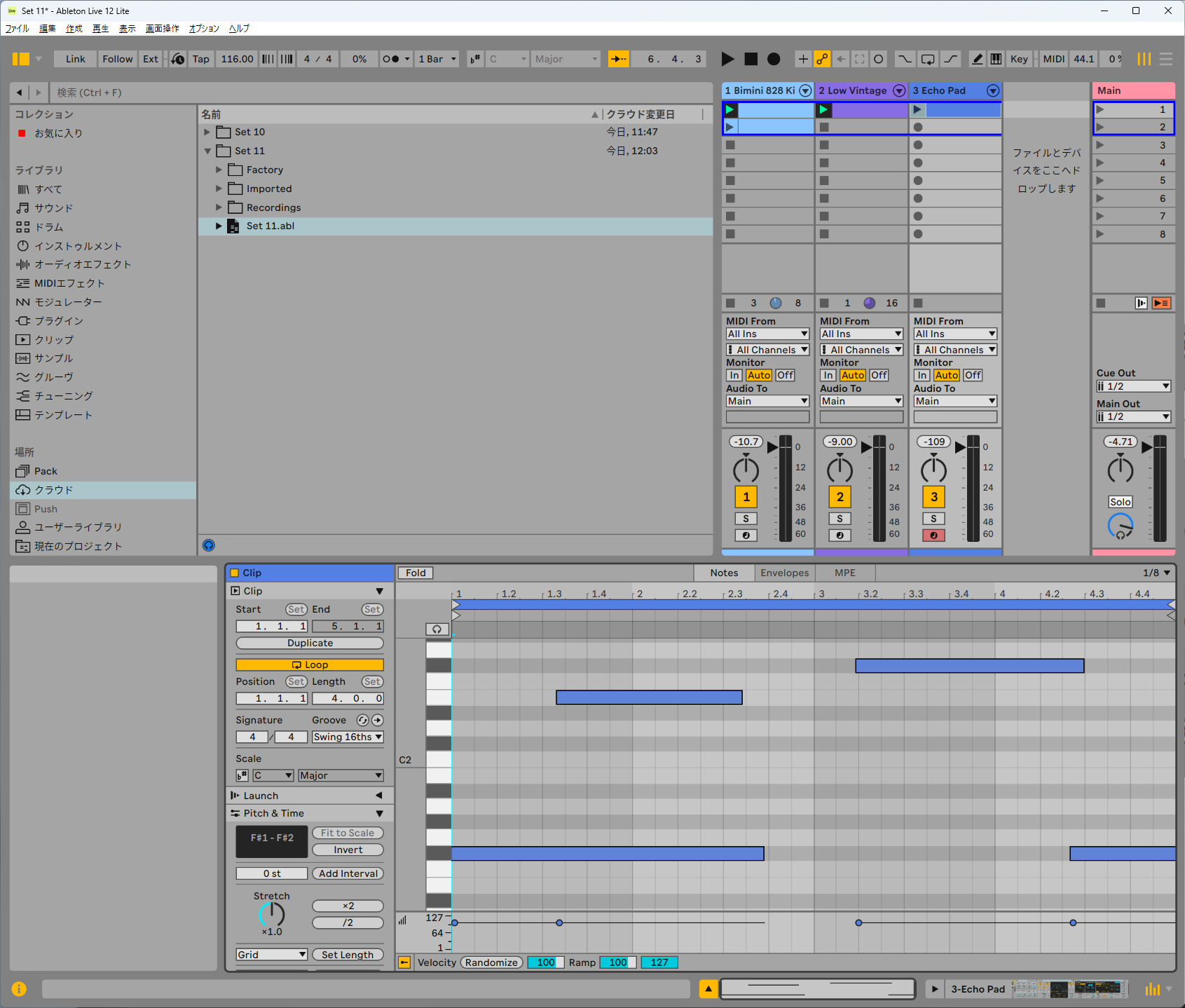Image resolution: width=1185 pixels, height=1008 pixels.
Task: Click track 1 volume fader handle
Action: 773,447
